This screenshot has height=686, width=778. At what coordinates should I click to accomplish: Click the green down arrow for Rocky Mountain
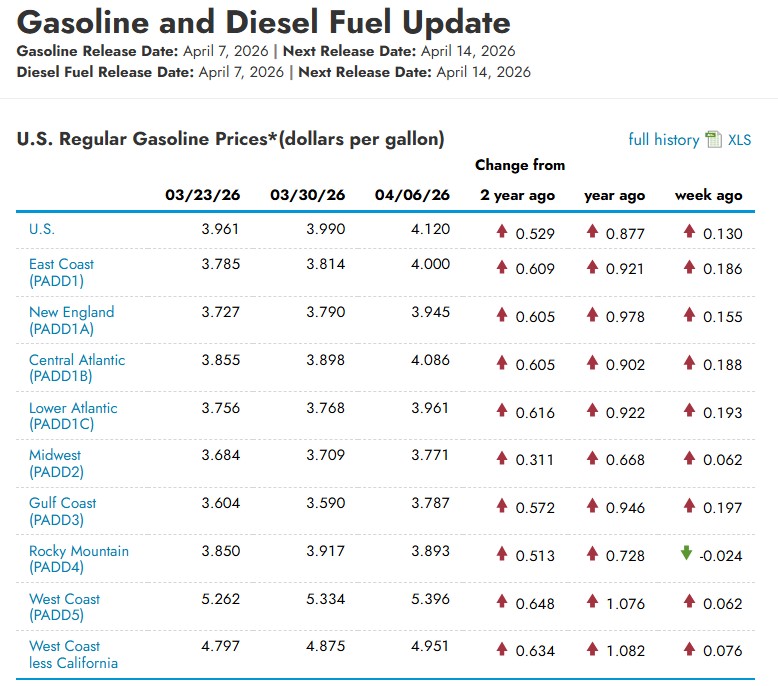(x=686, y=553)
